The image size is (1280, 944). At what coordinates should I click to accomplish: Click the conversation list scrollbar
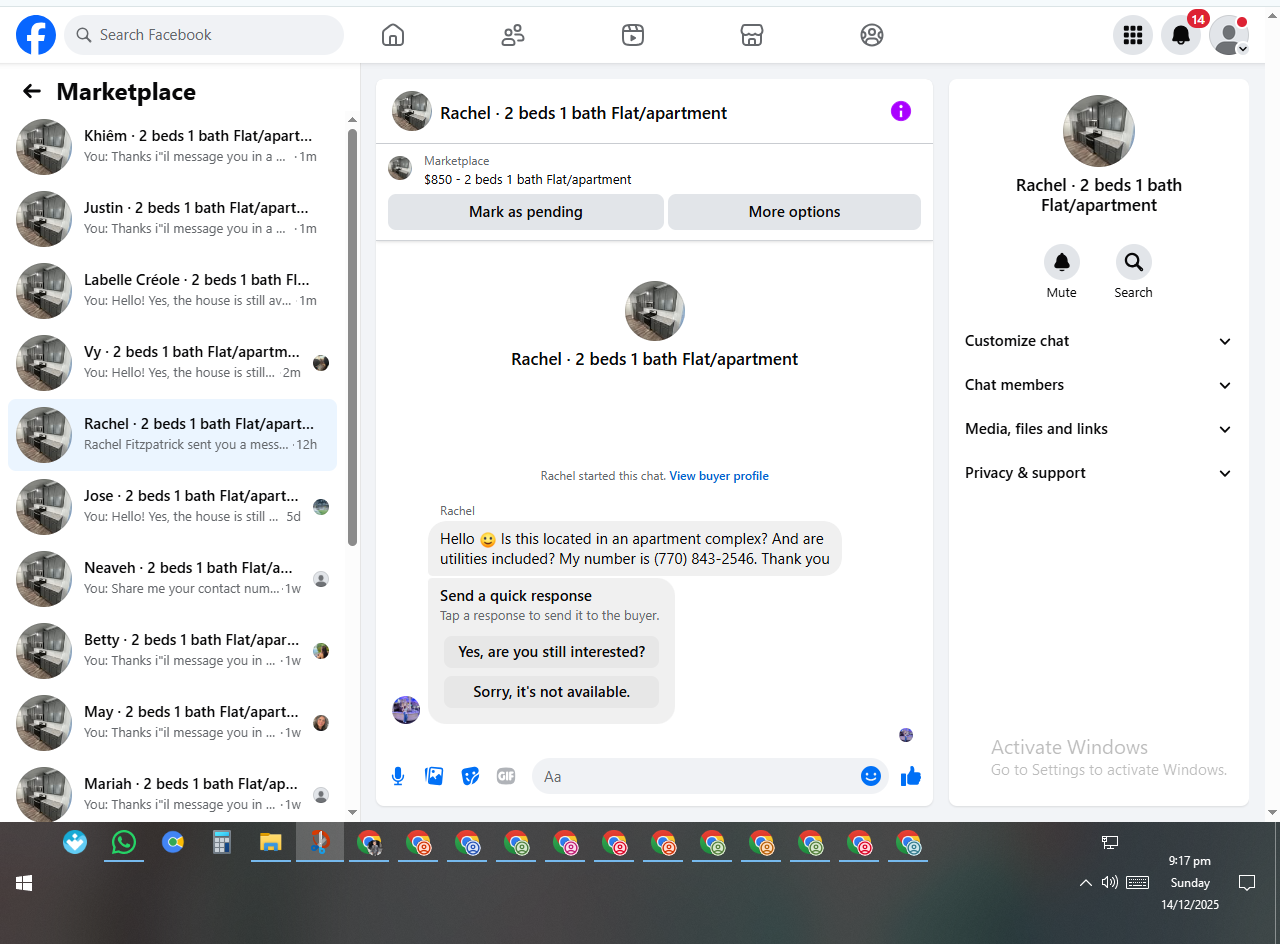point(352,337)
